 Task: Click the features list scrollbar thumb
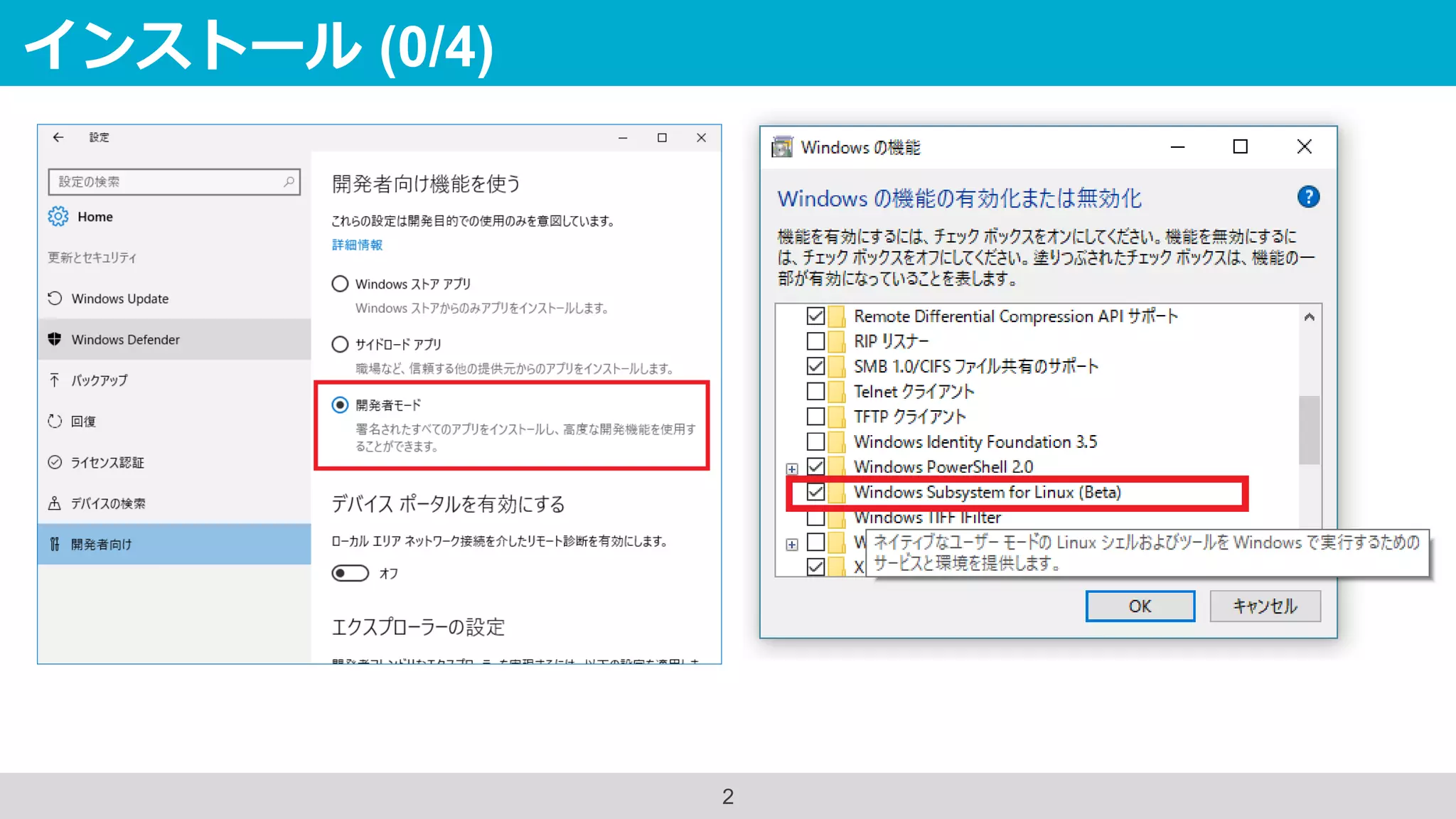coord(1310,430)
